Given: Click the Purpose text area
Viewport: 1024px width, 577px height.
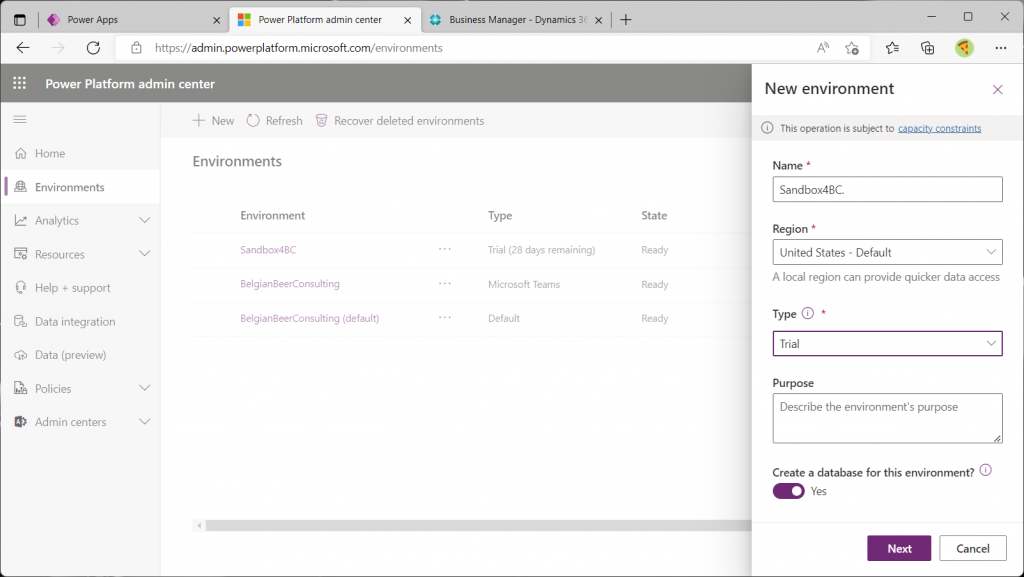Looking at the screenshot, I should pyautogui.click(x=888, y=418).
